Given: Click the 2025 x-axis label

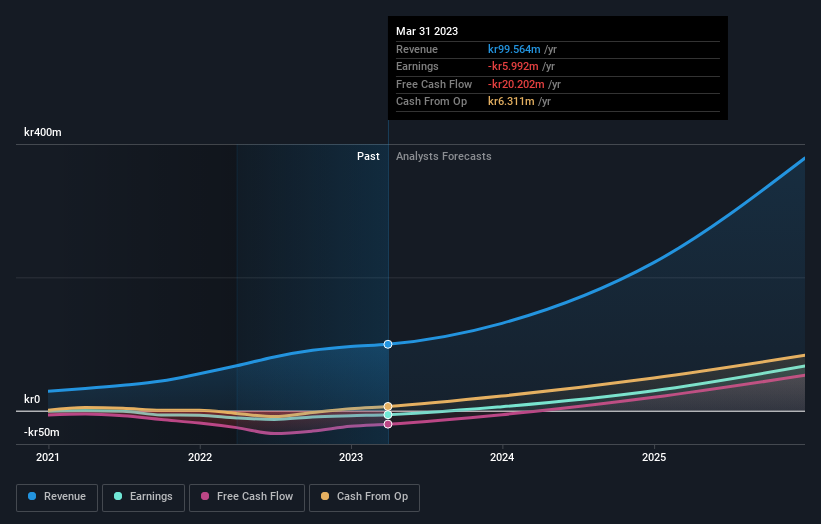Looking at the screenshot, I should point(654,457).
